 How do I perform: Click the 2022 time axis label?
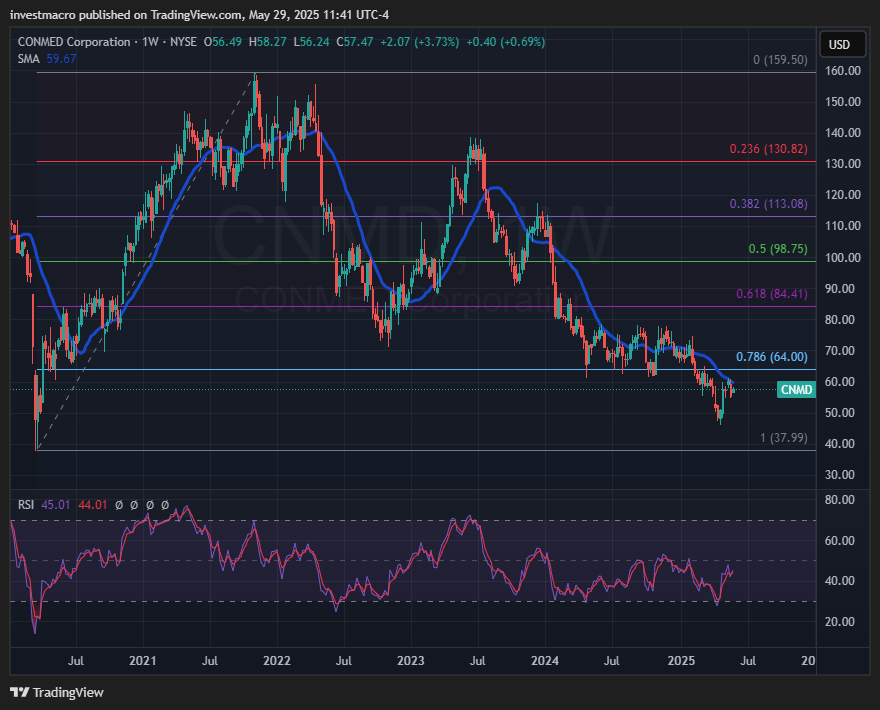pos(277,661)
